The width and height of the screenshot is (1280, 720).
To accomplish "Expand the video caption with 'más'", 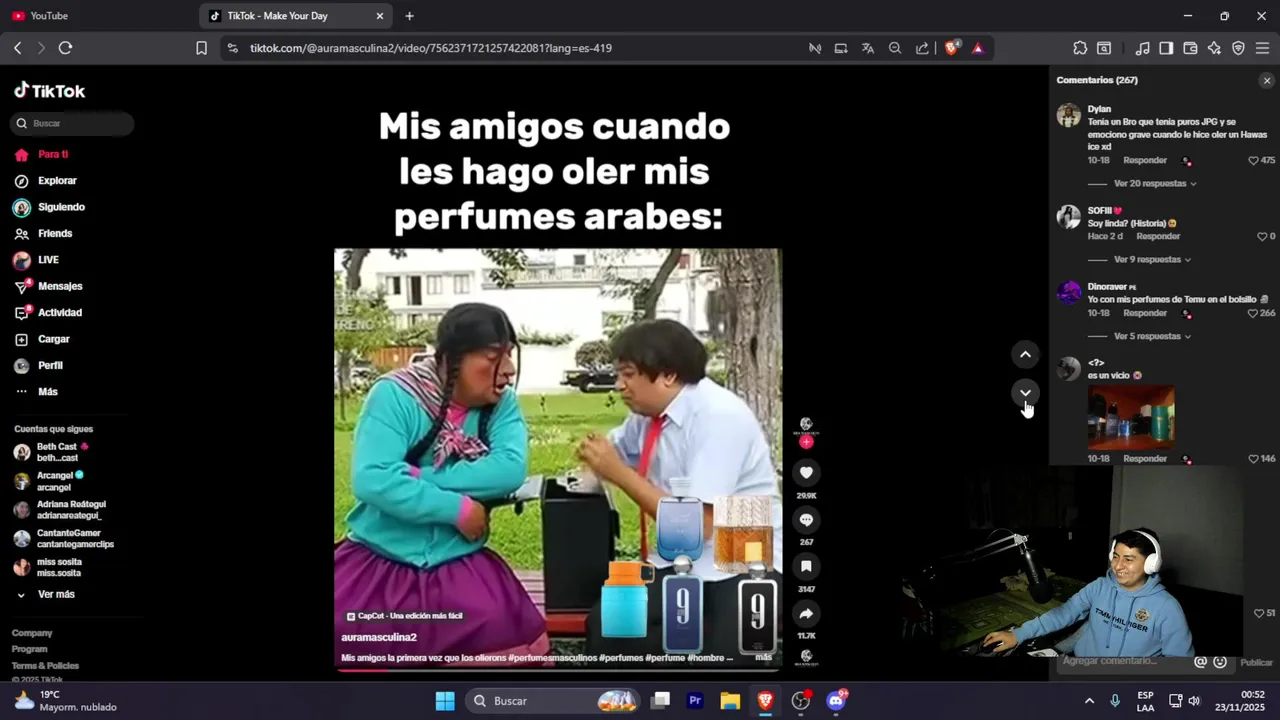I will [x=763, y=657].
